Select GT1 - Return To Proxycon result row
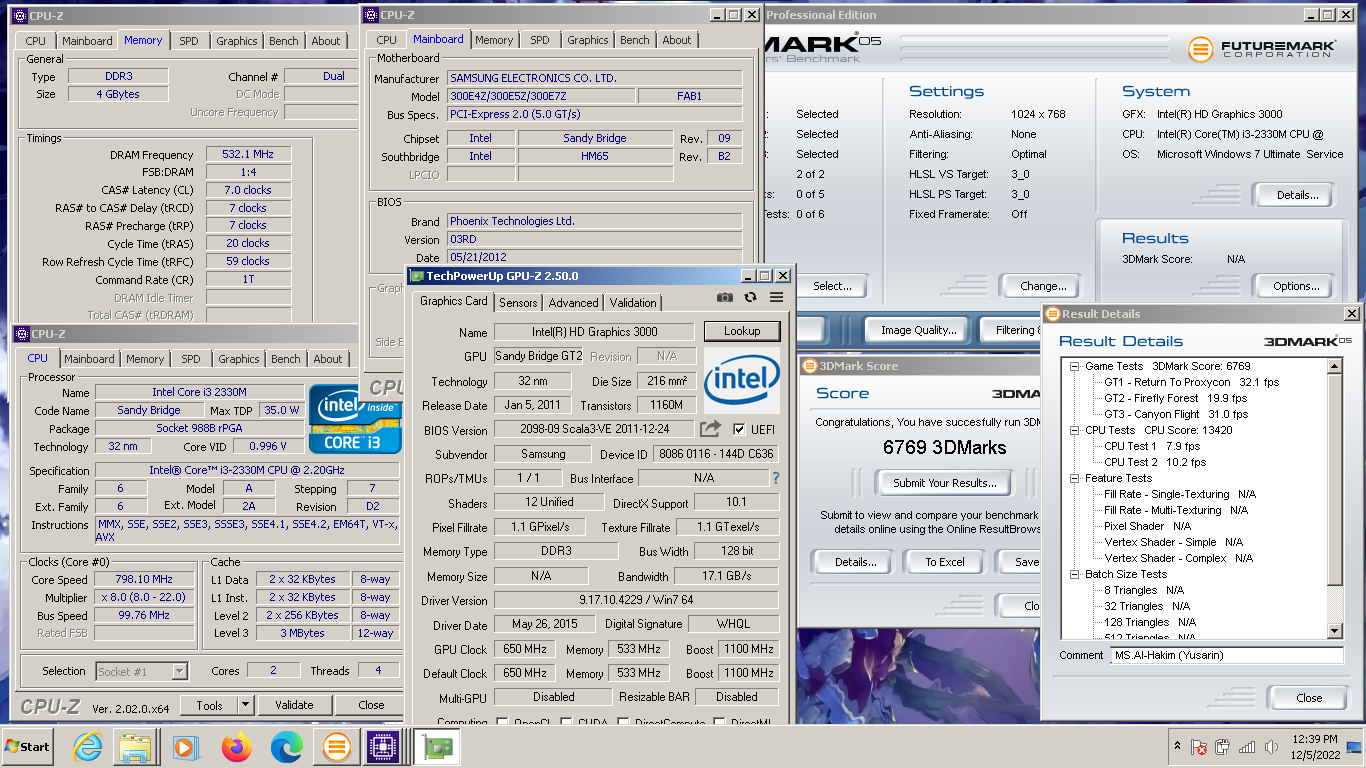 [x=1191, y=382]
